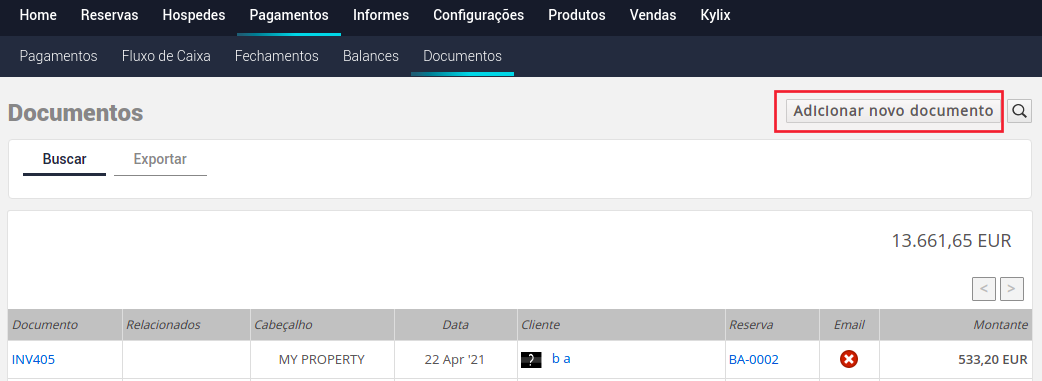Open the Hospedes menu

click(x=194, y=15)
